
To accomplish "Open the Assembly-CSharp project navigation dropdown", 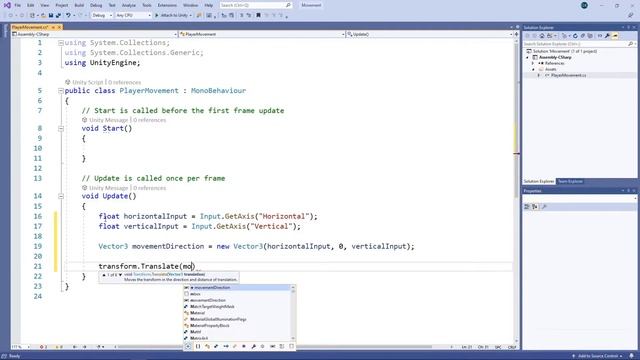I will click(x=95, y=34).
